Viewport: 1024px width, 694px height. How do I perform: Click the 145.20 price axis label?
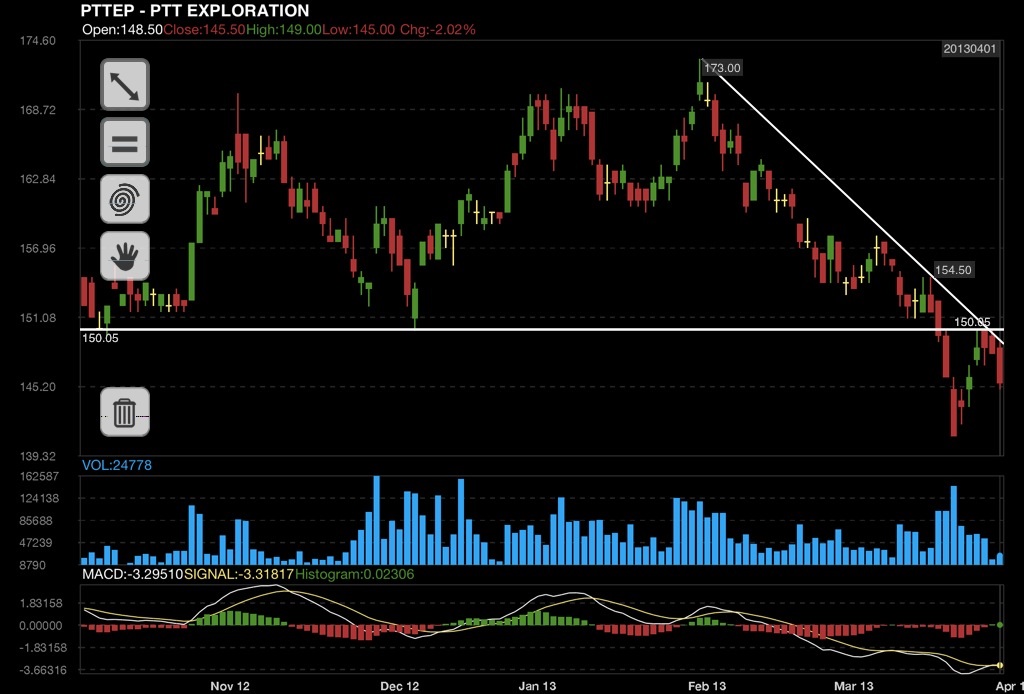[38, 386]
